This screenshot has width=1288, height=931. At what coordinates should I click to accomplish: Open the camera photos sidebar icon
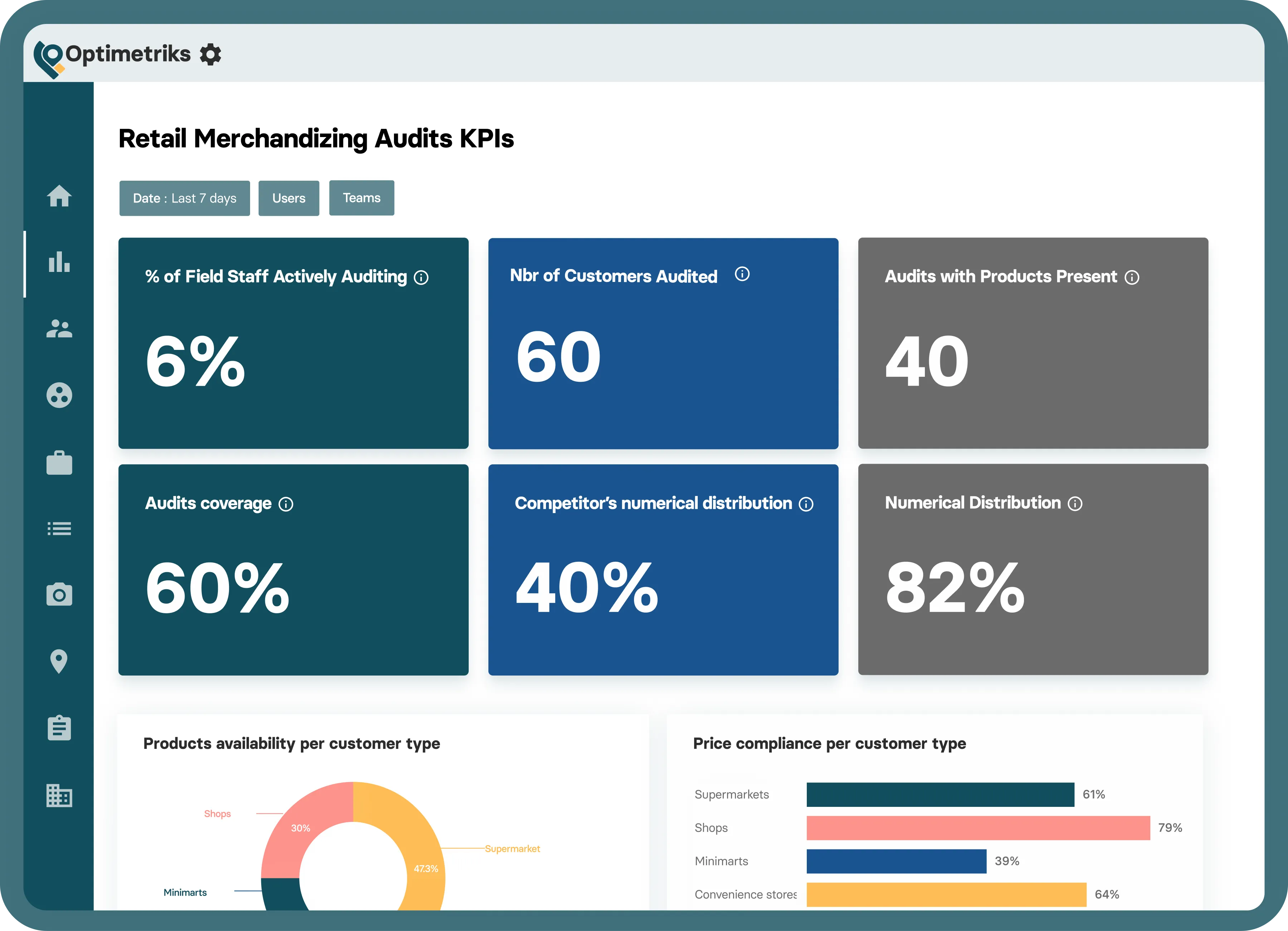[x=59, y=595]
